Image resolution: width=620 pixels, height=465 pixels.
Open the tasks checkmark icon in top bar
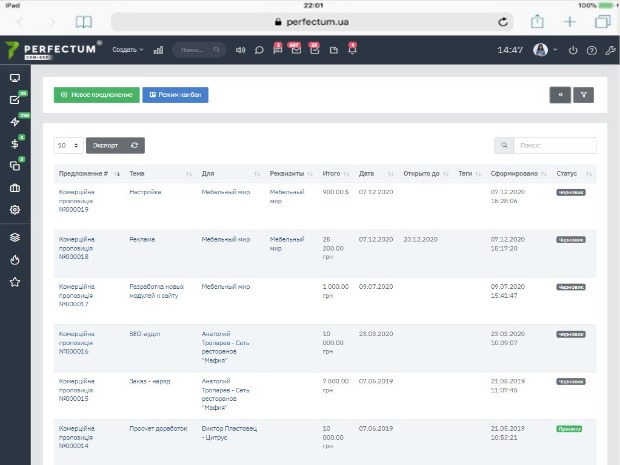point(314,49)
